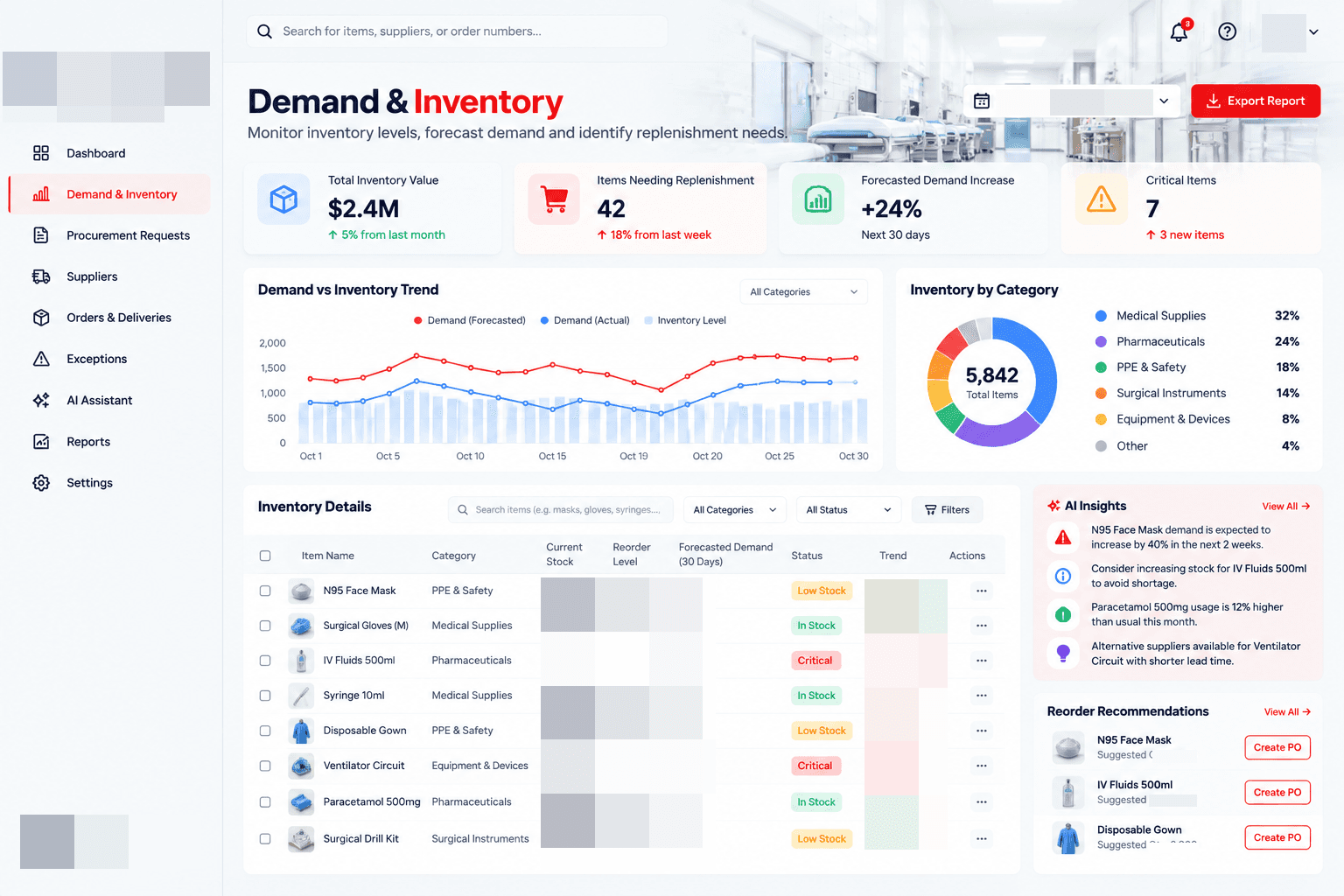Open the Inventory Details All Categories dropdown
Screen dimensions: 1344x896
[734, 510]
